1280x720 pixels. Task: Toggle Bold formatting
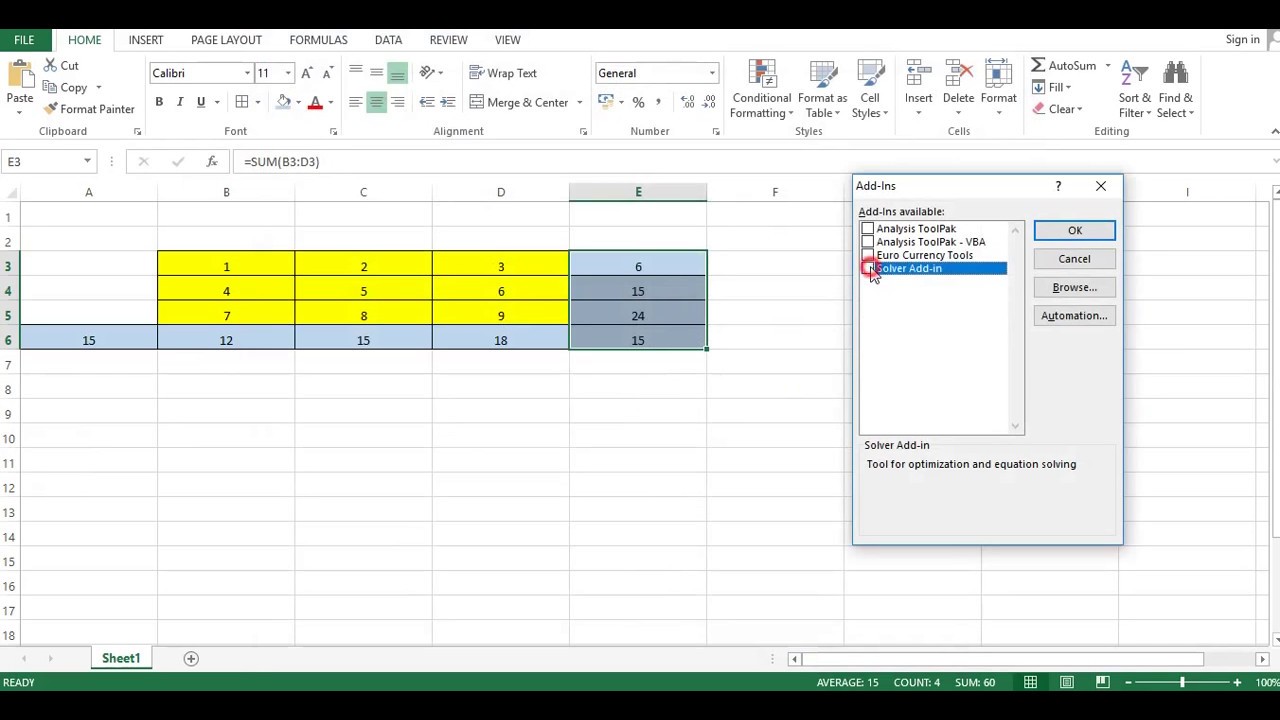point(159,102)
